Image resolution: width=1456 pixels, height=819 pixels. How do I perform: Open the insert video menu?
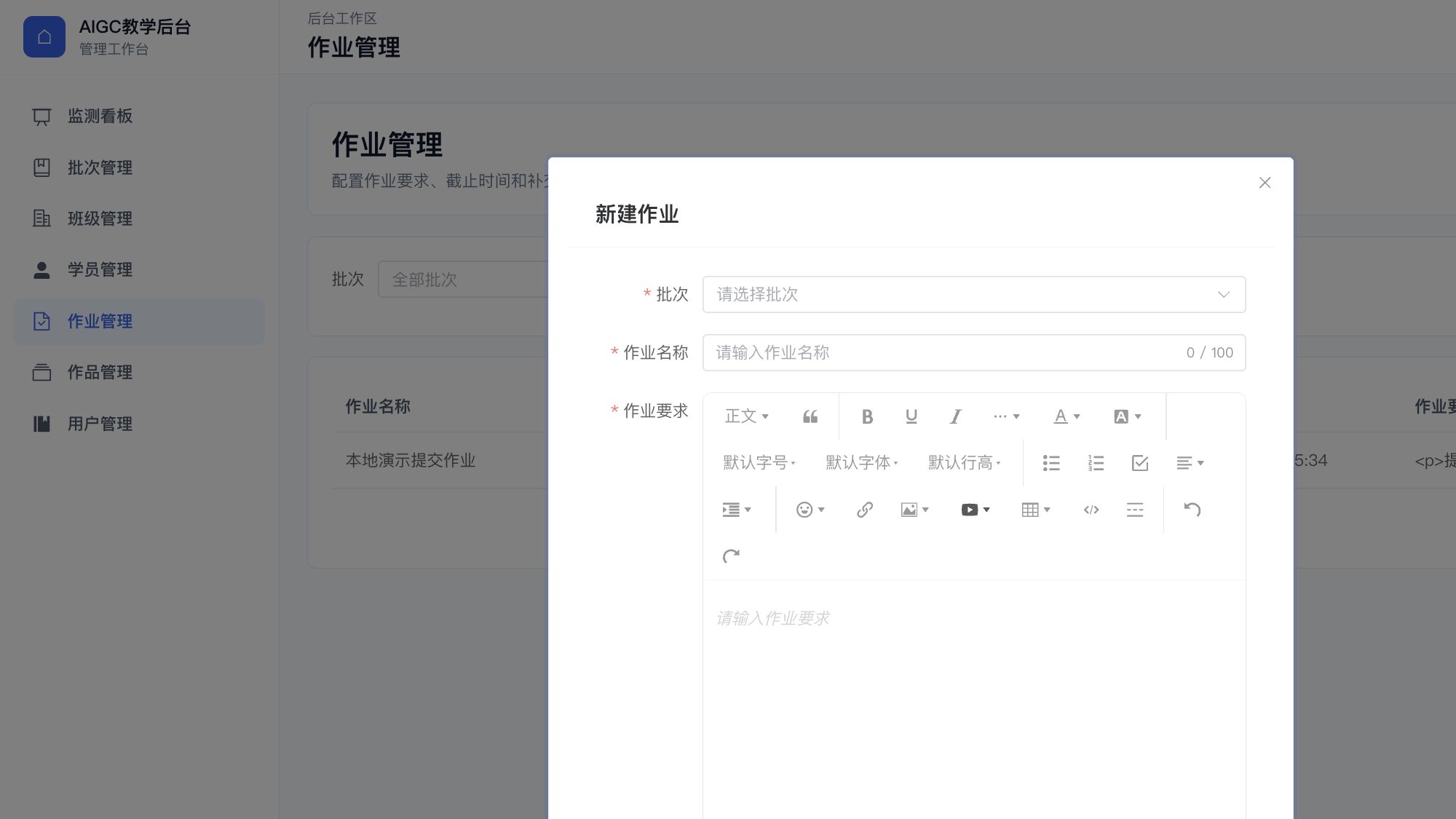(x=976, y=510)
